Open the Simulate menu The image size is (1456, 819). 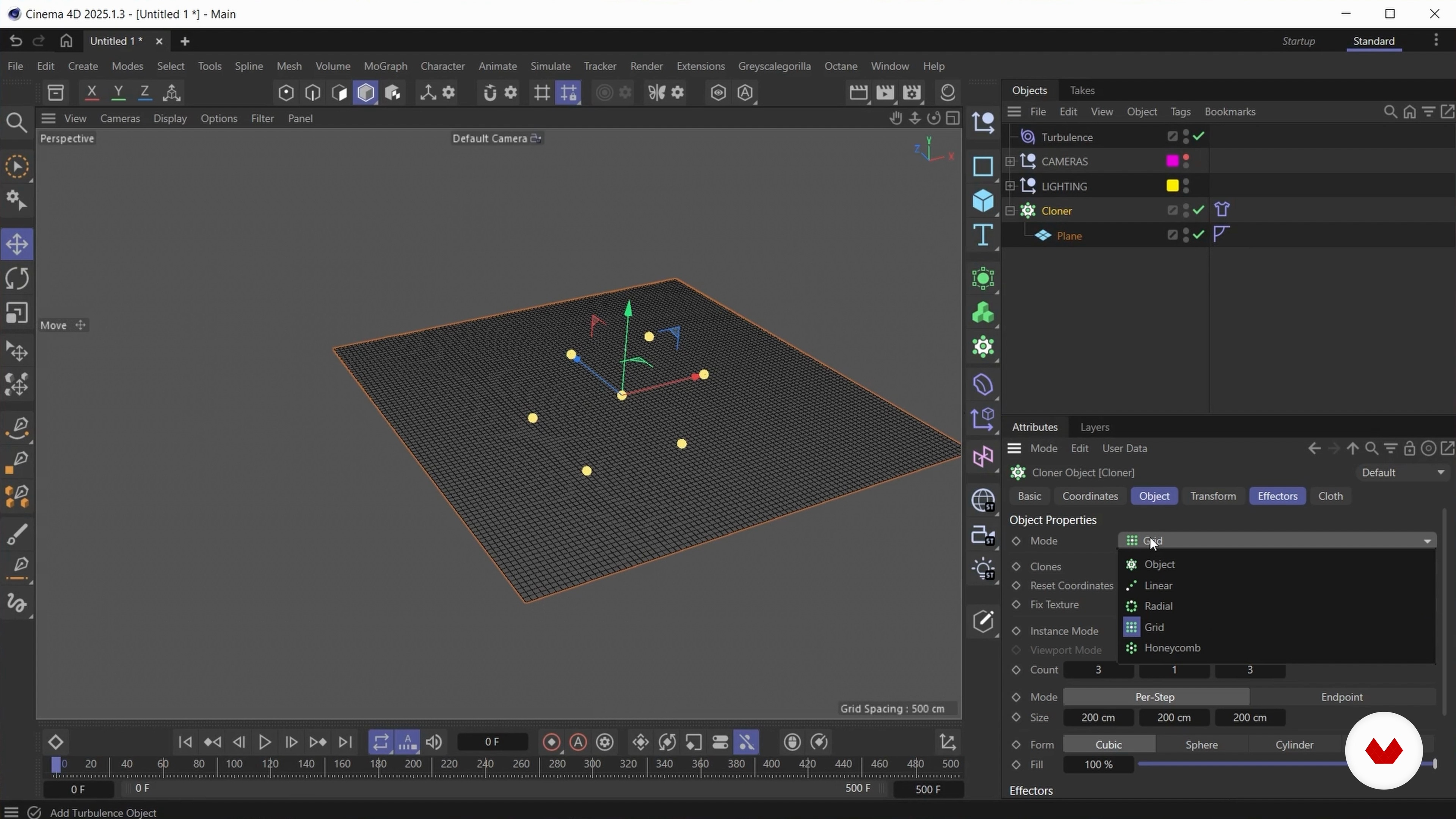click(x=550, y=66)
